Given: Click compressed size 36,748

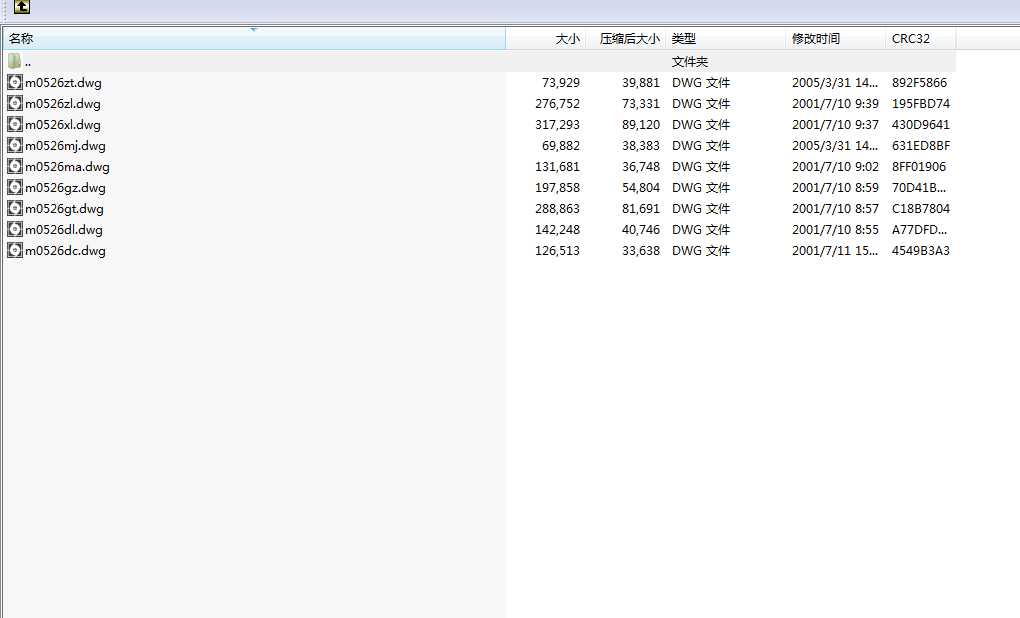Looking at the screenshot, I should pos(641,167).
